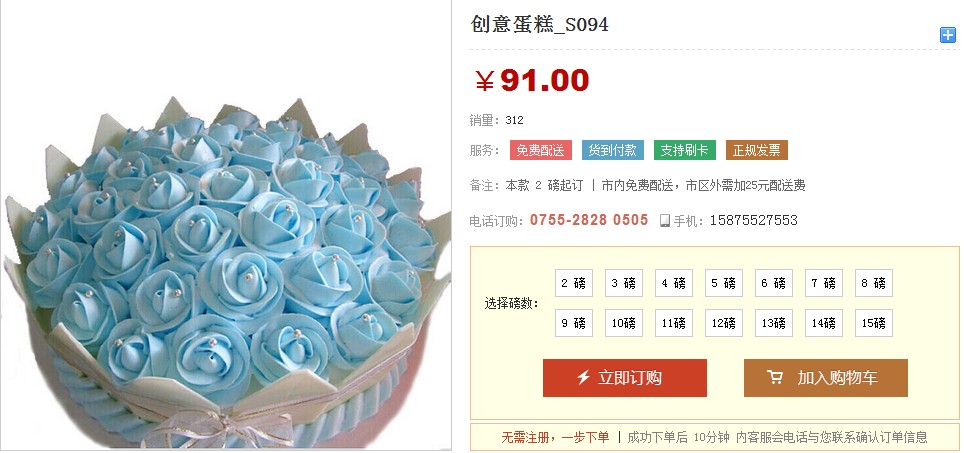Click the 货到付款 service tag

[x=612, y=151]
